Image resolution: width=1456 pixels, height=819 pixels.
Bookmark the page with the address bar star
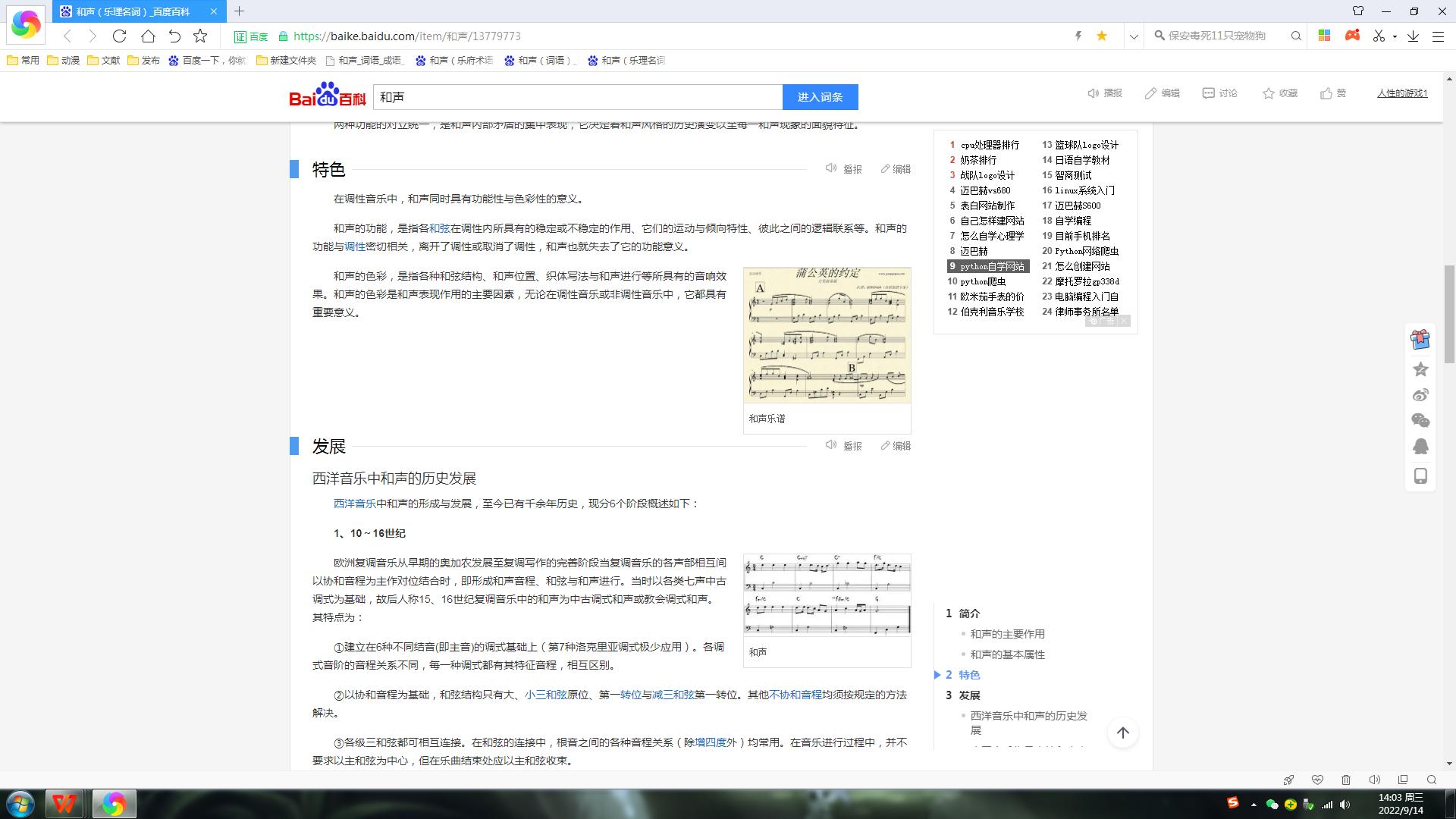pos(1103,36)
